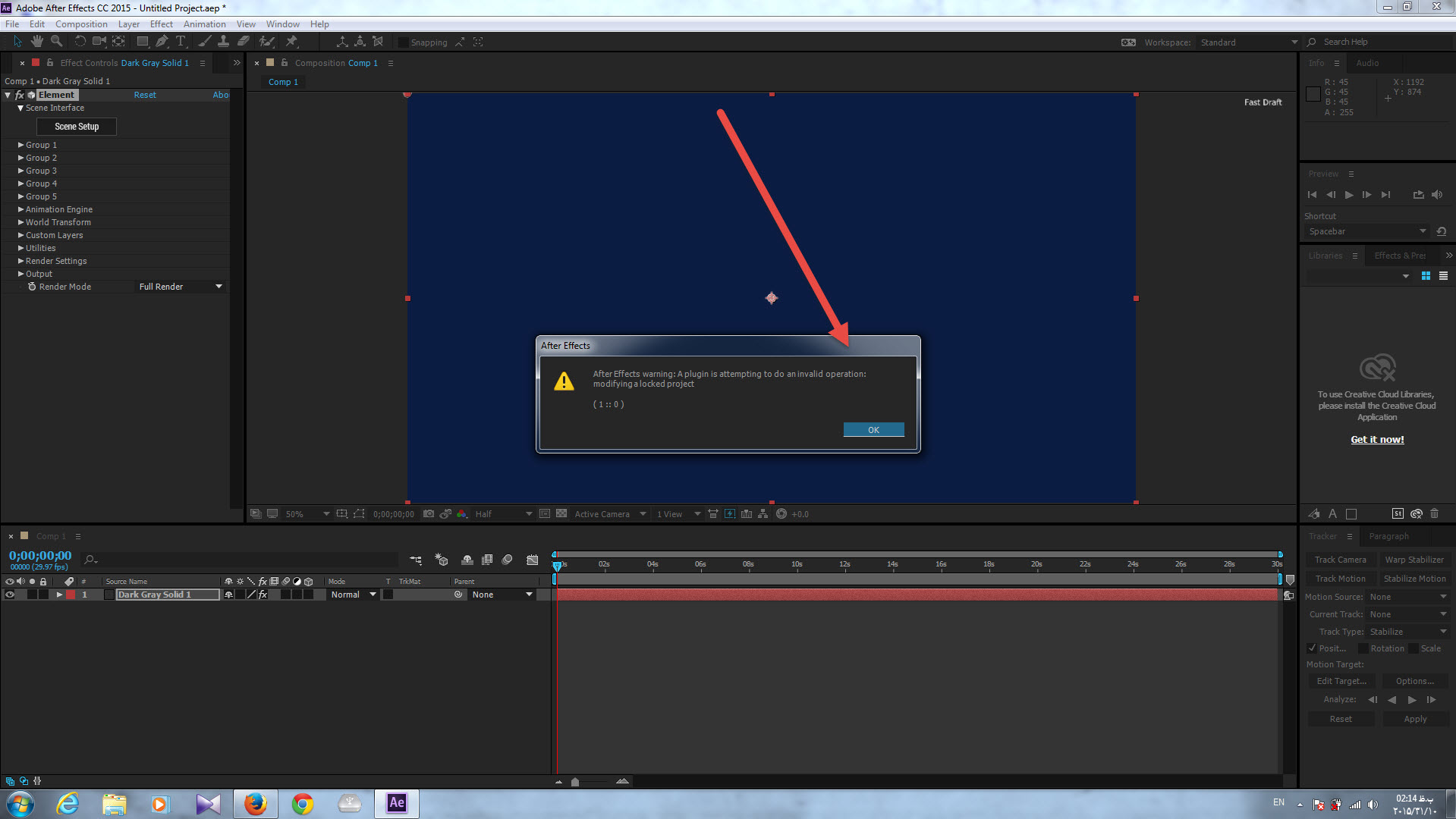Select the Roto Brush tool
1456x819 pixels.
tap(266, 42)
